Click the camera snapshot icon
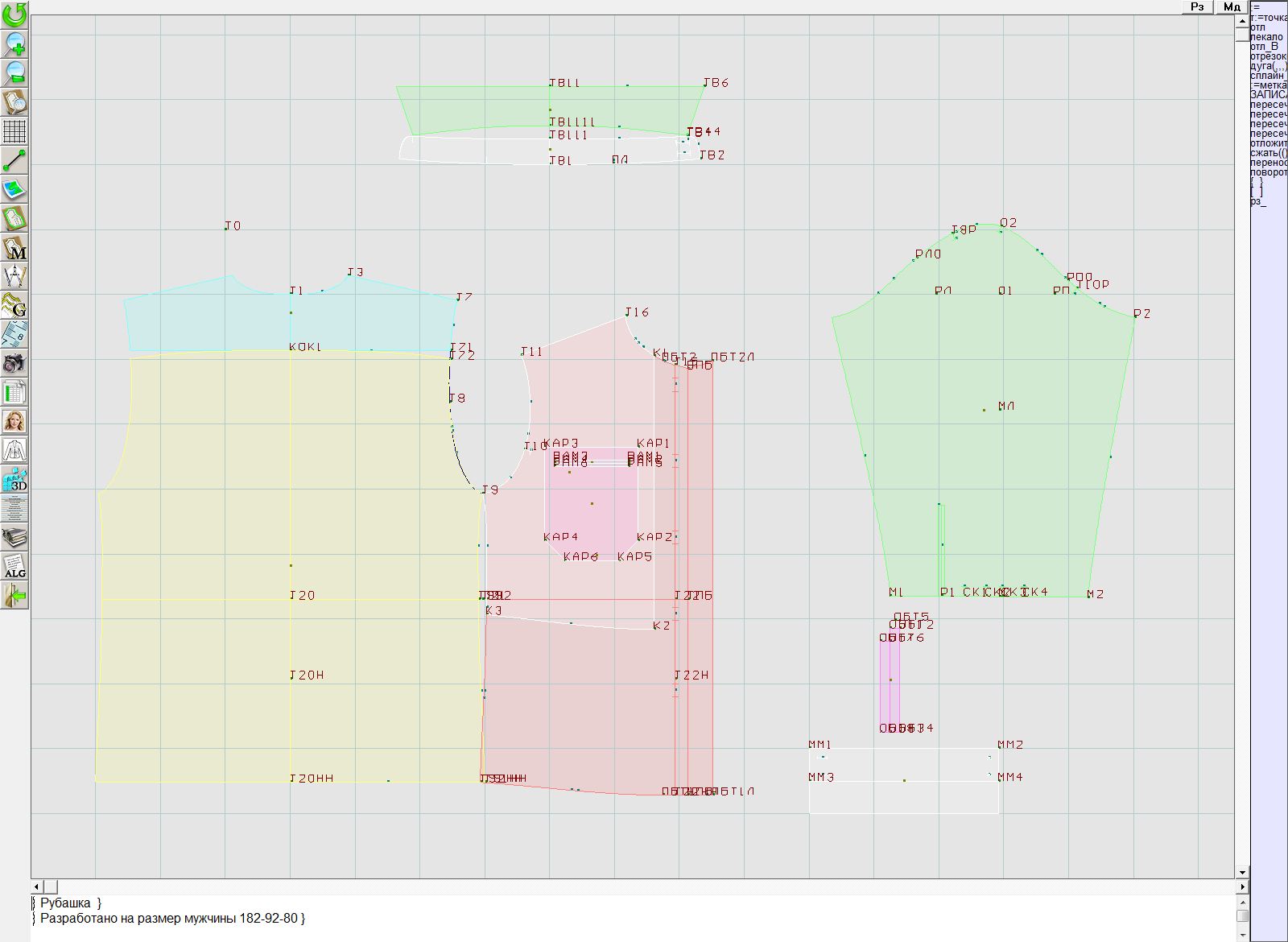 14,364
